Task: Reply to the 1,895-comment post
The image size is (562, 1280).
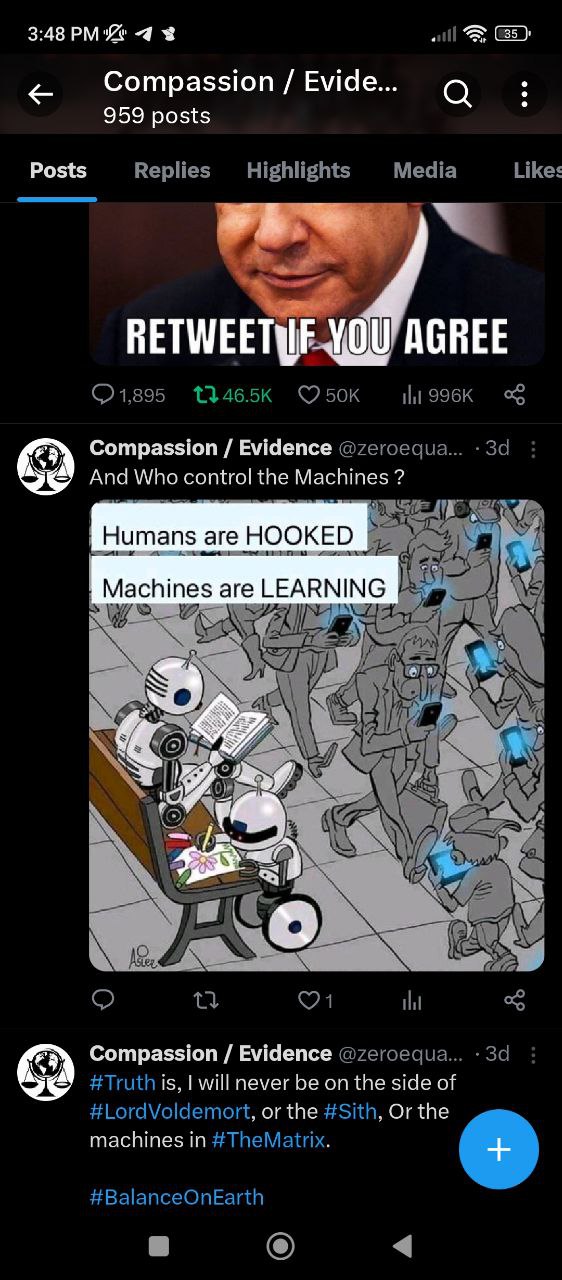Action: click(103, 395)
